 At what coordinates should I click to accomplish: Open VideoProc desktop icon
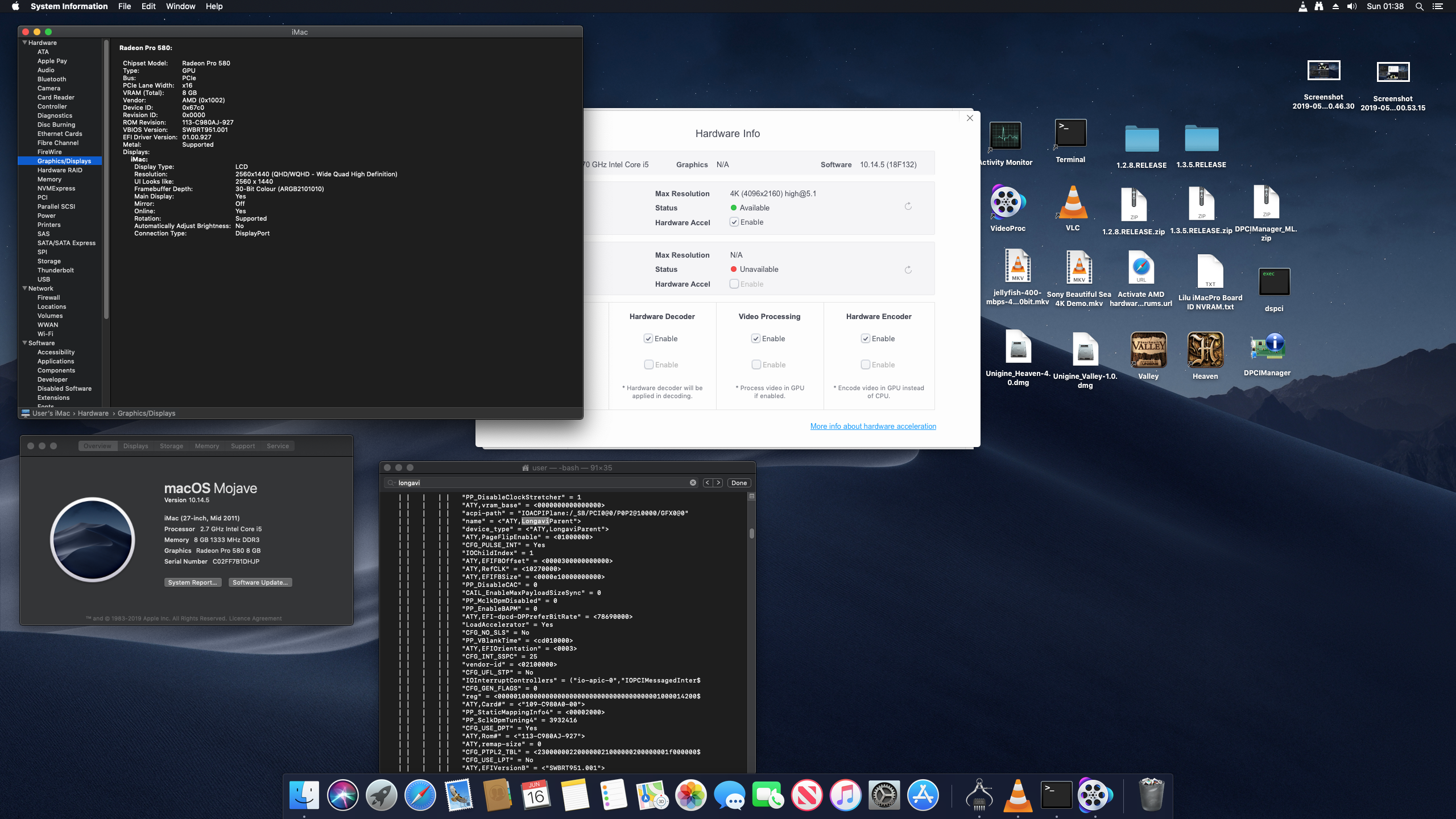[x=1007, y=202]
